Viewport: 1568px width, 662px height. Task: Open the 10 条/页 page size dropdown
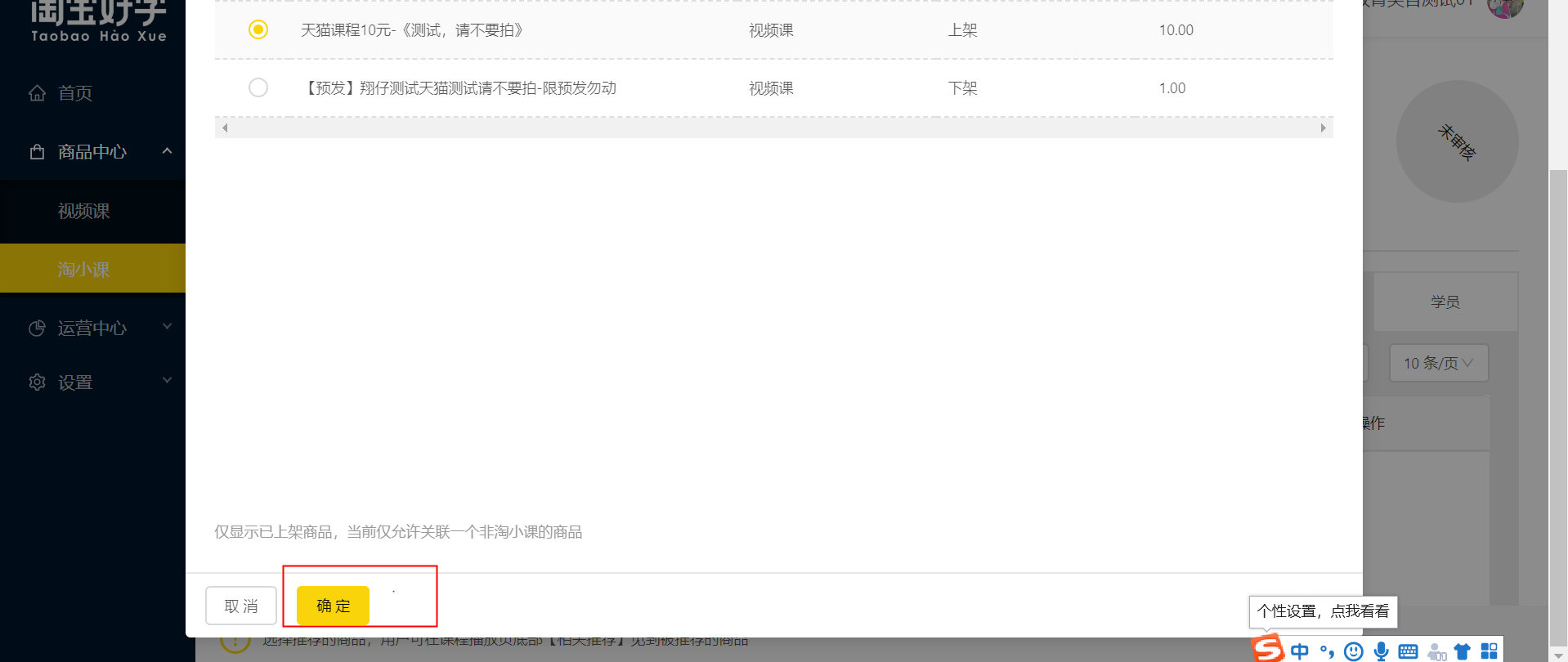click(x=1439, y=363)
